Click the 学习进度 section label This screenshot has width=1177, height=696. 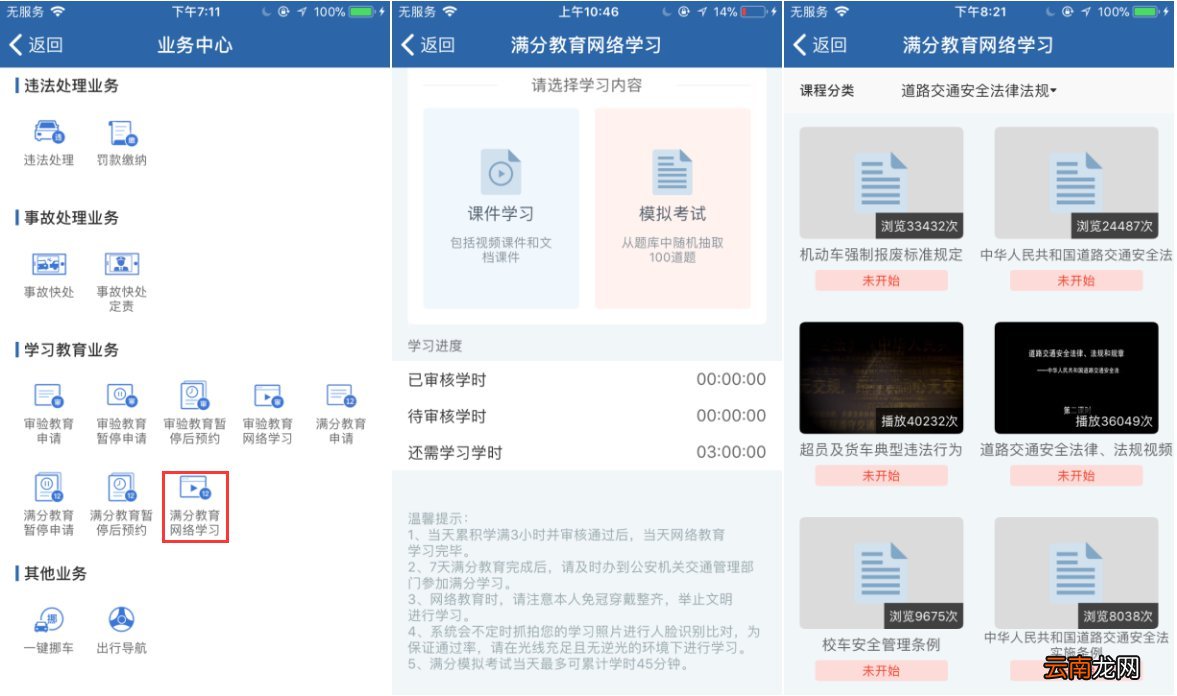(435, 346)
